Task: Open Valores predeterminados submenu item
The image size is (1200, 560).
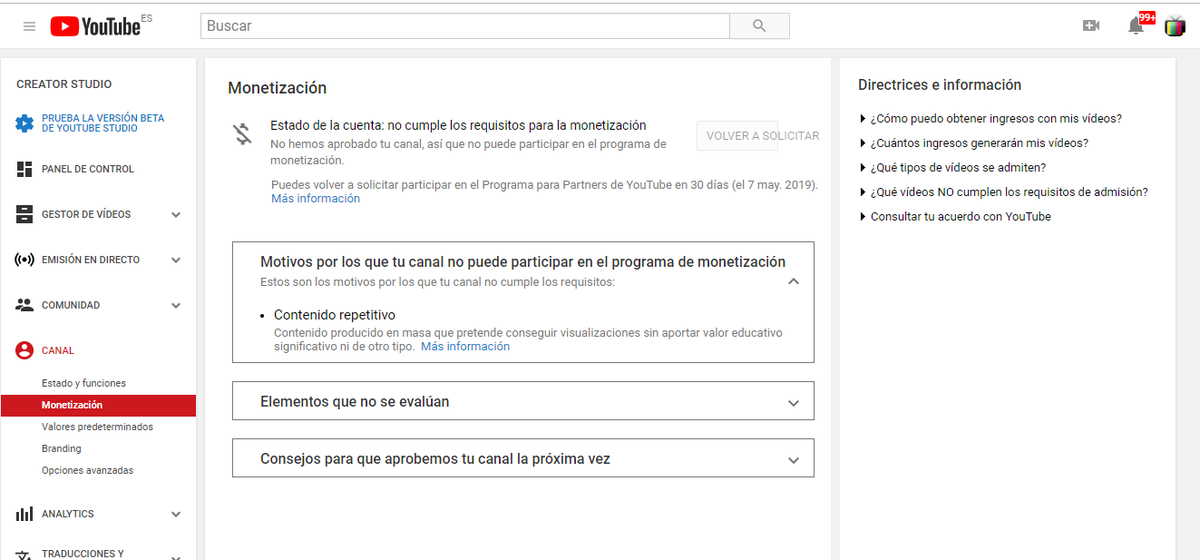Action: (x=97, y=427)
